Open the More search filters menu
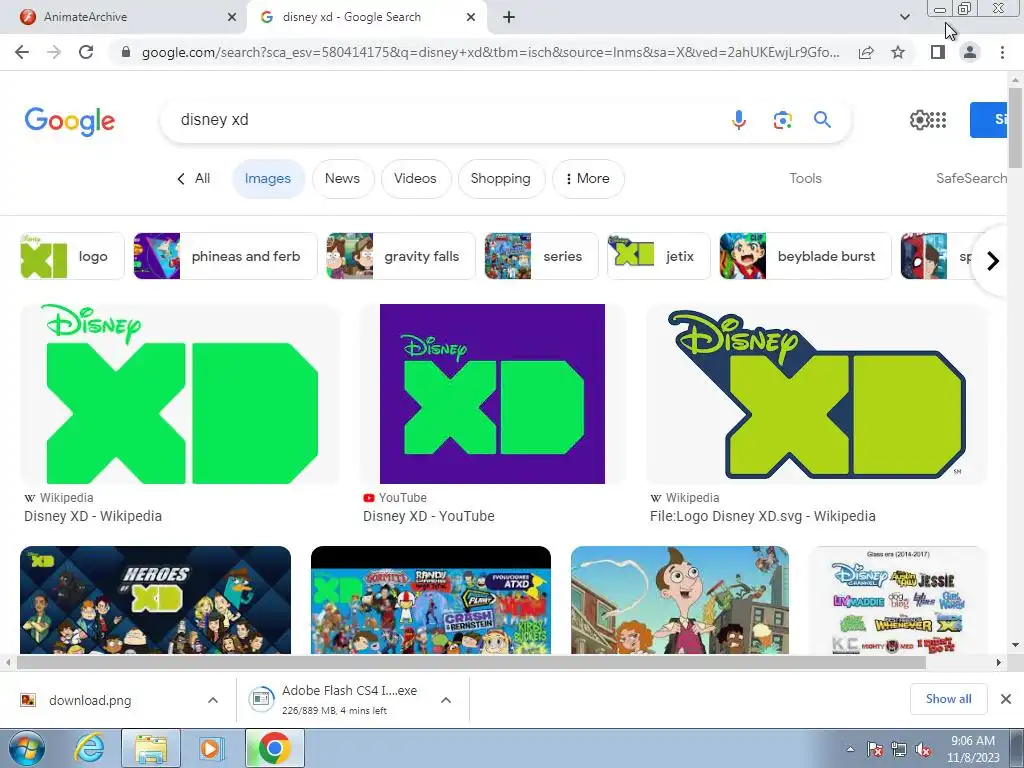This screenshot has height=768, width=1024. coord(588,178)
